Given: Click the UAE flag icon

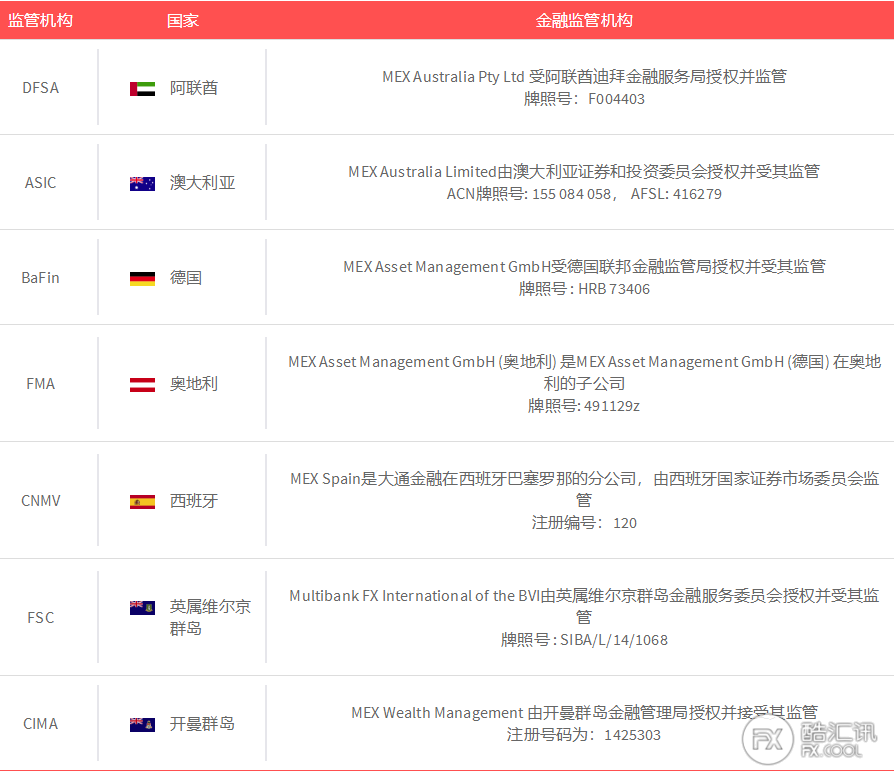Looking at the screenshot, I should click(x=142, y=89).
